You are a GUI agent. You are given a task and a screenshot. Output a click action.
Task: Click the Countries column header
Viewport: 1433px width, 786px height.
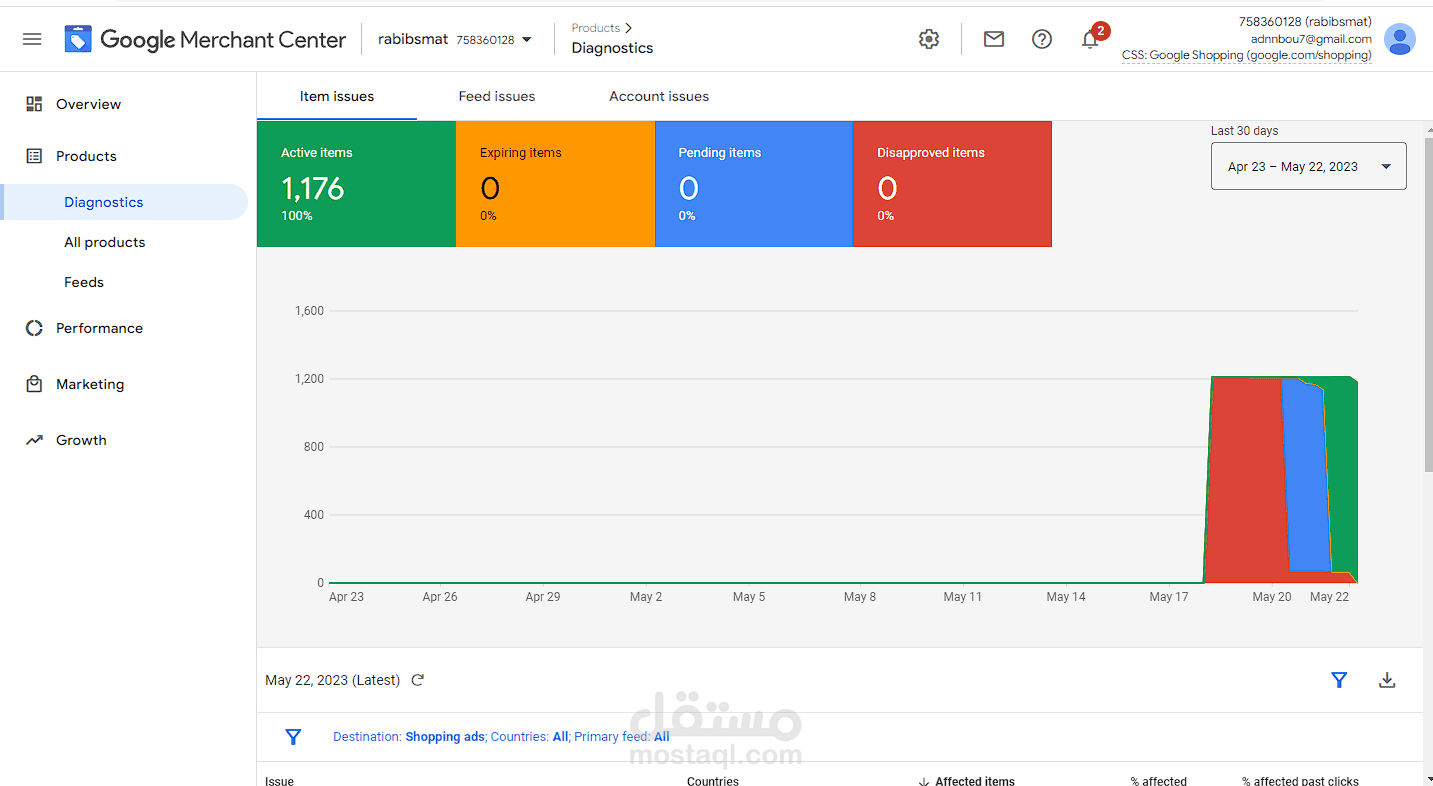tap(713, 781)
